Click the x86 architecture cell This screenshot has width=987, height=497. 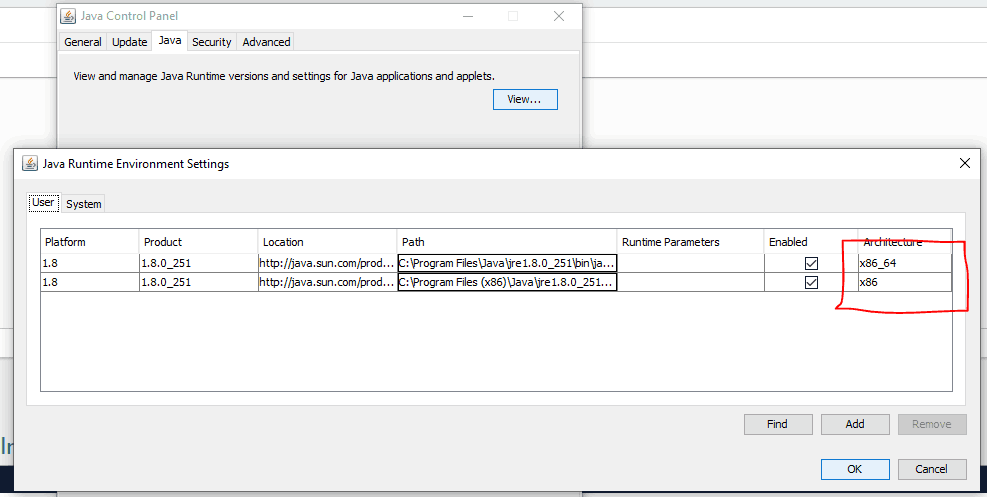click(905, 282)
